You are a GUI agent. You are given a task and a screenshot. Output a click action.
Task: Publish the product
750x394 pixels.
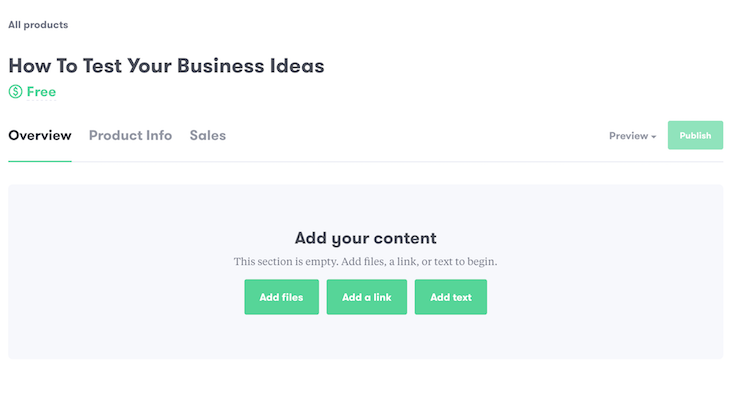[x=695, y=135]
